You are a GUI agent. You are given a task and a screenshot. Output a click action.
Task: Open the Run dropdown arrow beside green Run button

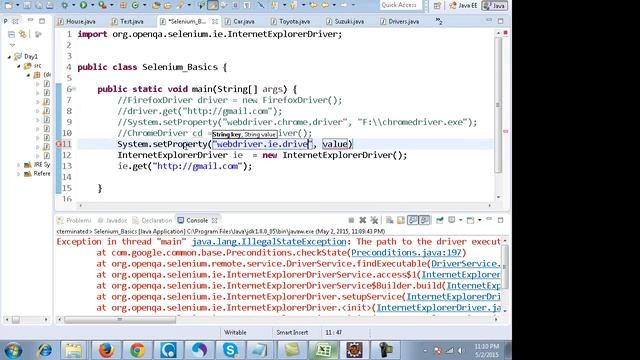92,5
